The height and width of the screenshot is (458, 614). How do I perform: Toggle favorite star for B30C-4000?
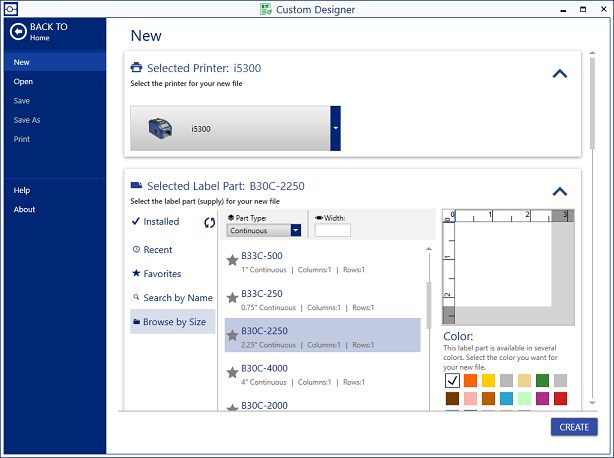tap(232, 372)
